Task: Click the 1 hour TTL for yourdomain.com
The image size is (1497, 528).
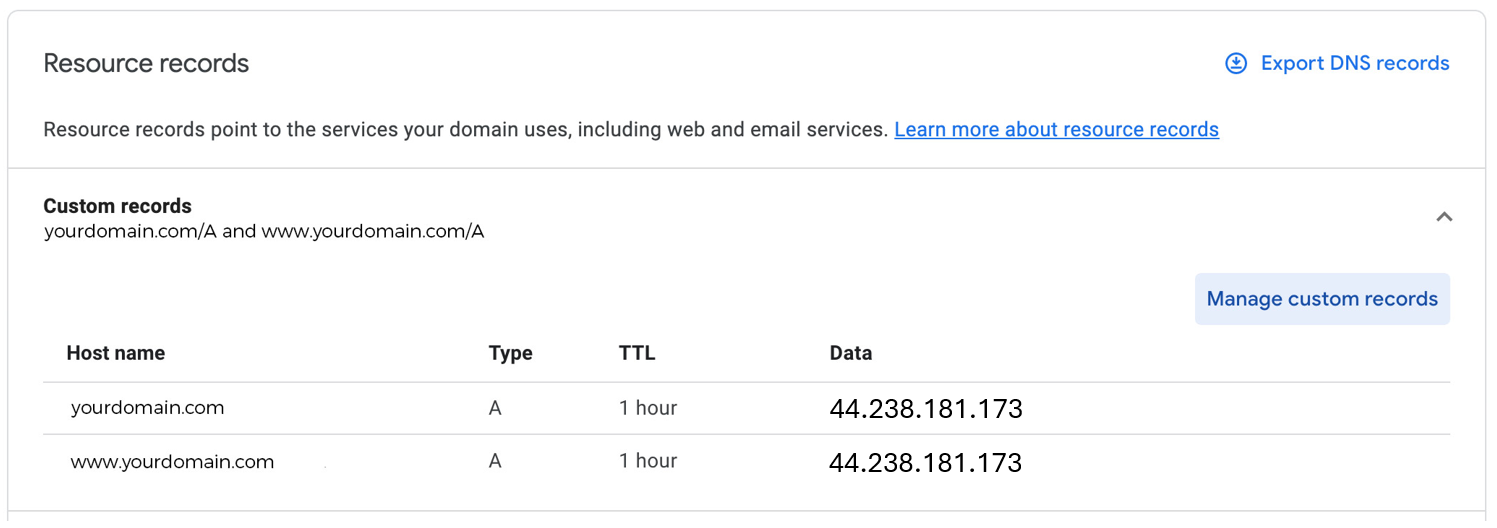Action: coord(648,408)
